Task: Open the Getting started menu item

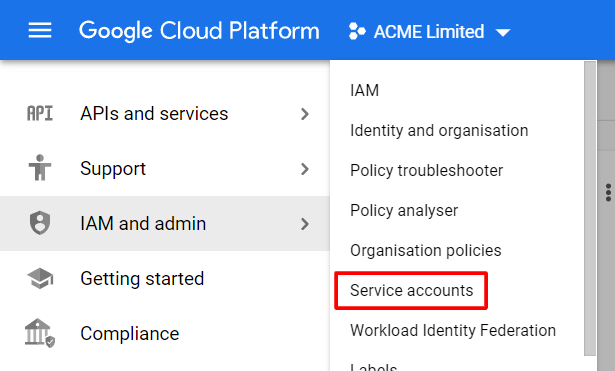Action: (x=165, y=278)
